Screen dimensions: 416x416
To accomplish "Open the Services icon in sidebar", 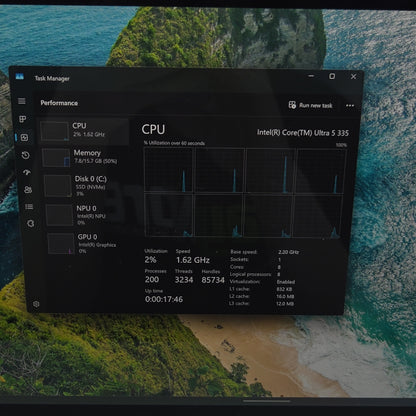I will pyautogui.click(x=30, y=224).
